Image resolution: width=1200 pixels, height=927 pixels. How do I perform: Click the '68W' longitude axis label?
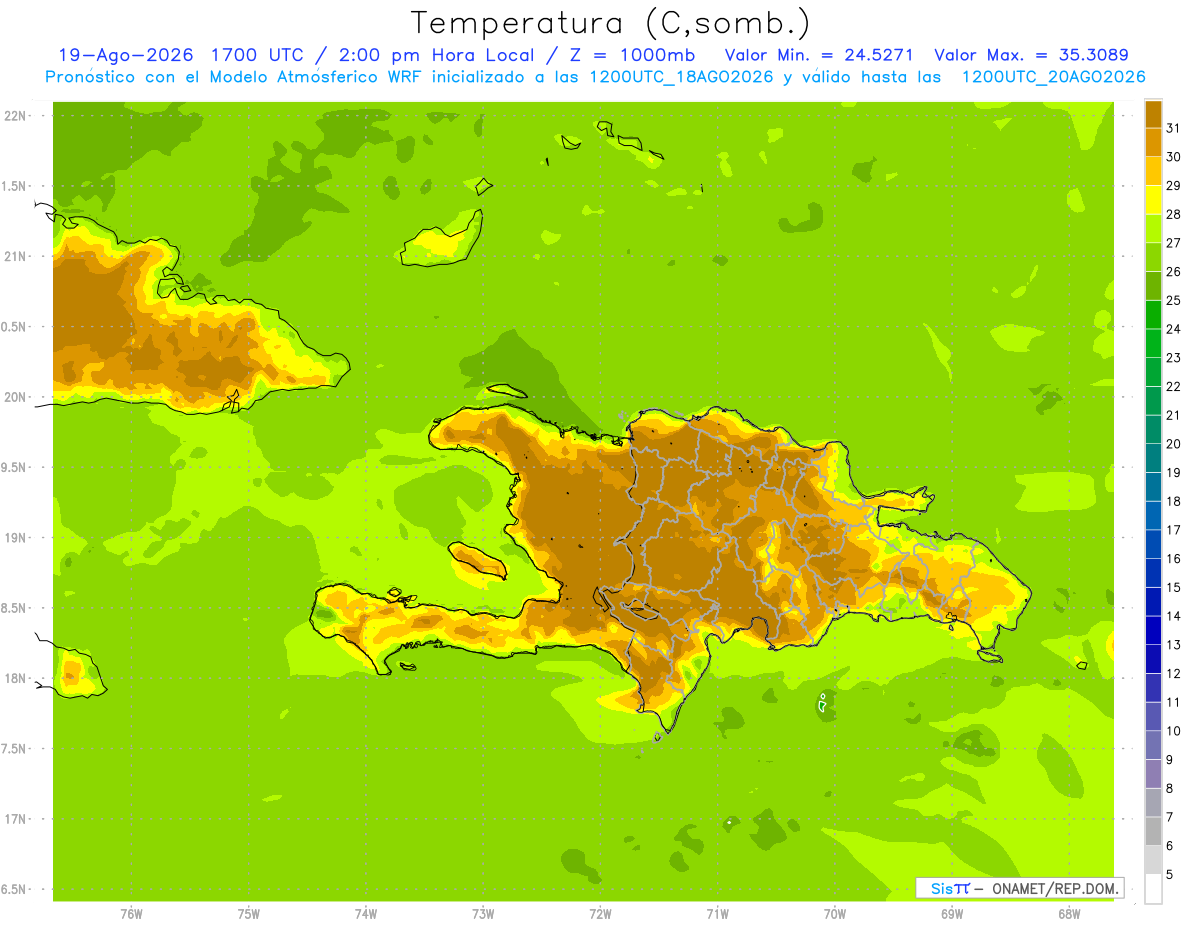click(x=1069, y=914)
